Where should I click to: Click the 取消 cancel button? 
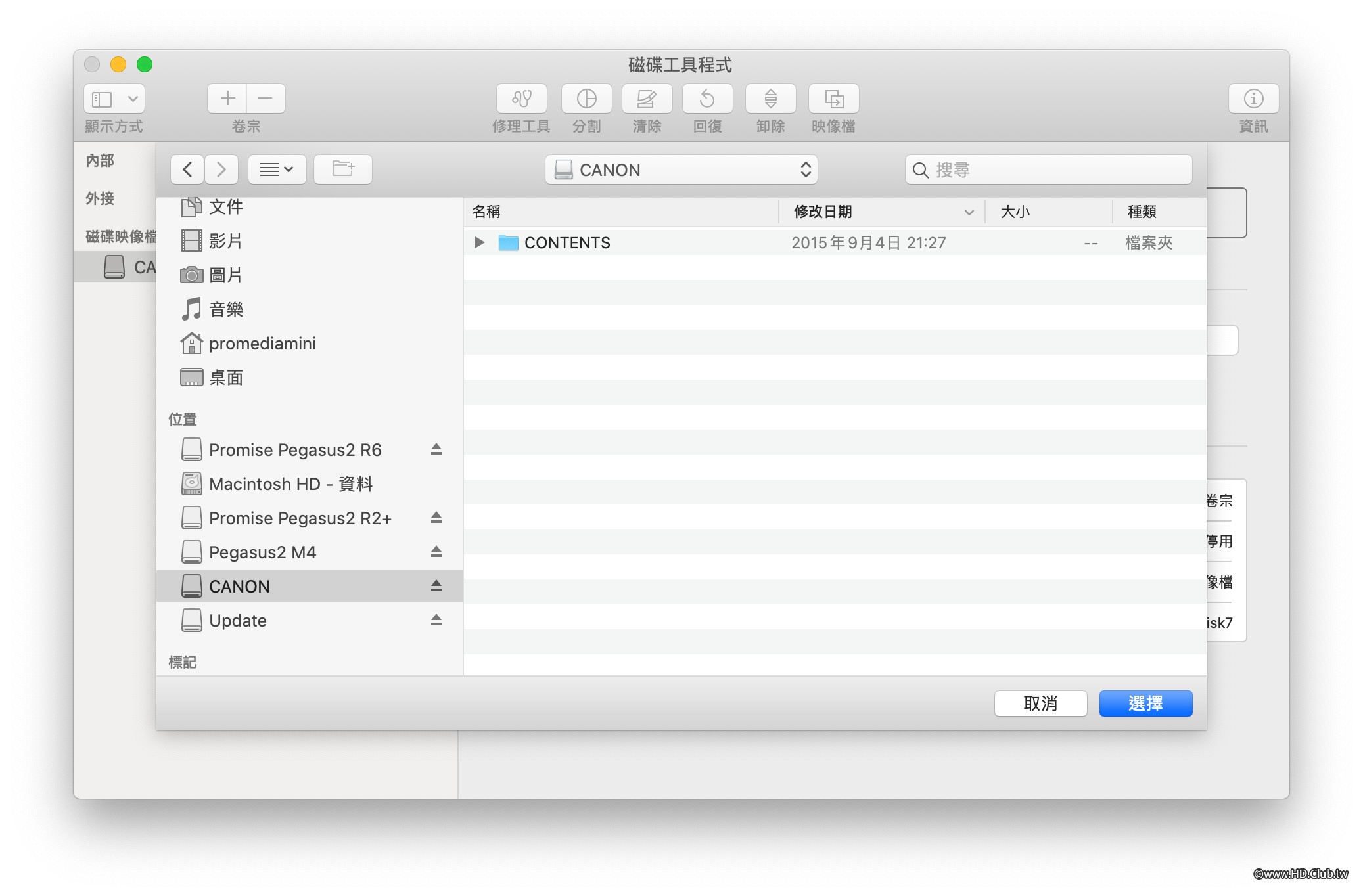tap(1040, 704)
